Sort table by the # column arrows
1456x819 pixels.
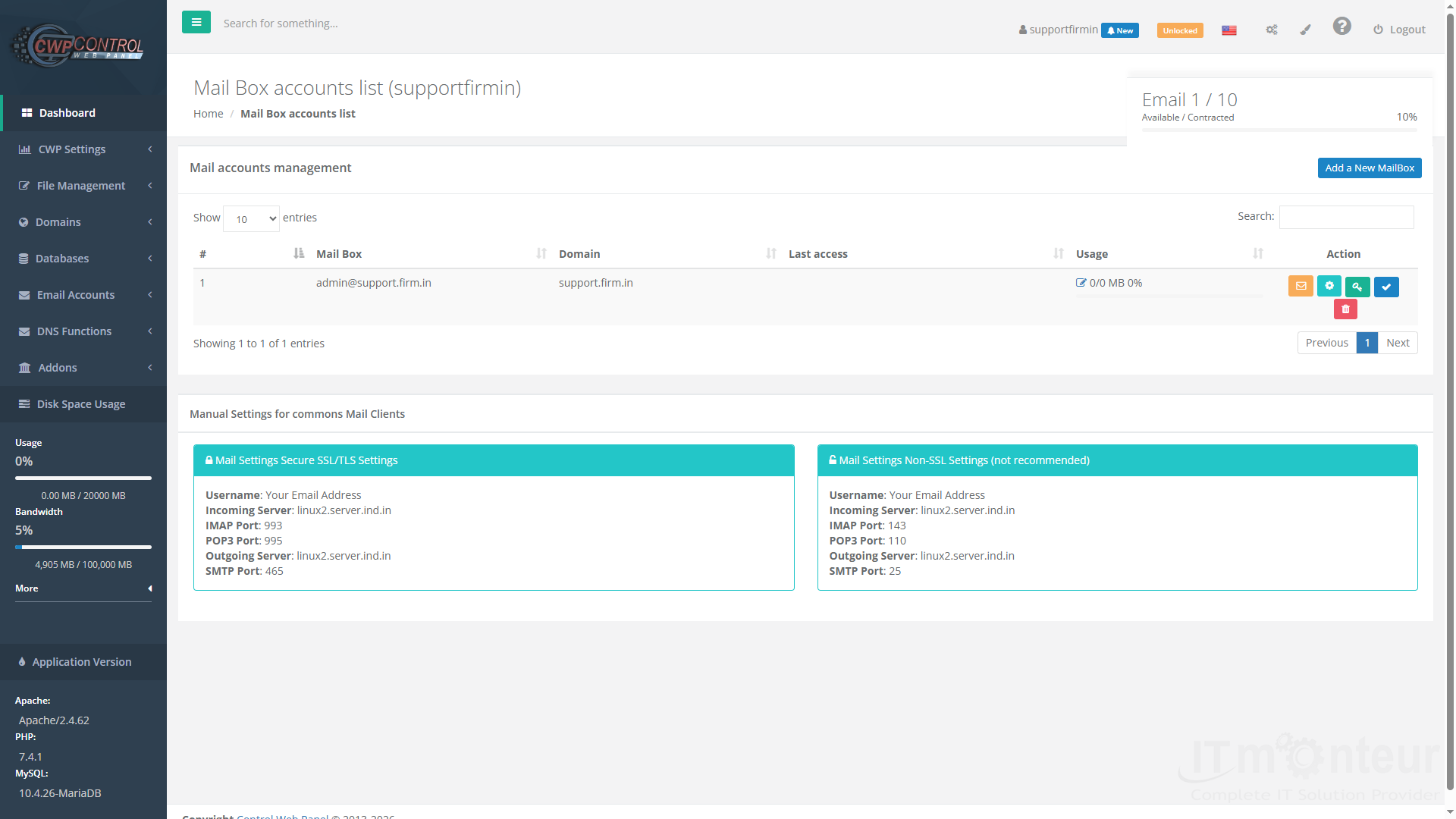click(299, 253)
